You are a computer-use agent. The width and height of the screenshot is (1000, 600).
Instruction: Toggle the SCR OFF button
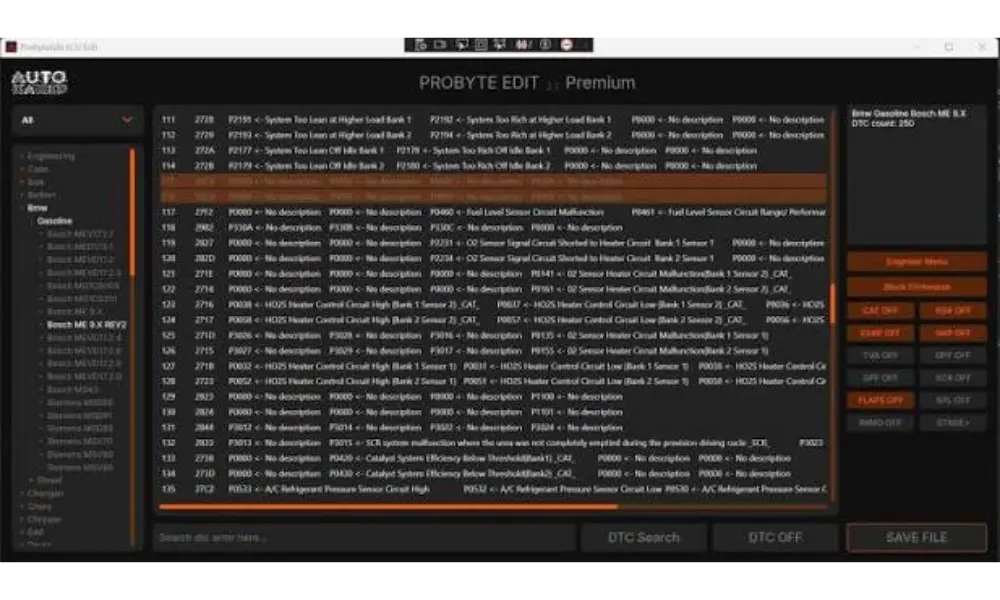(953, 377)
